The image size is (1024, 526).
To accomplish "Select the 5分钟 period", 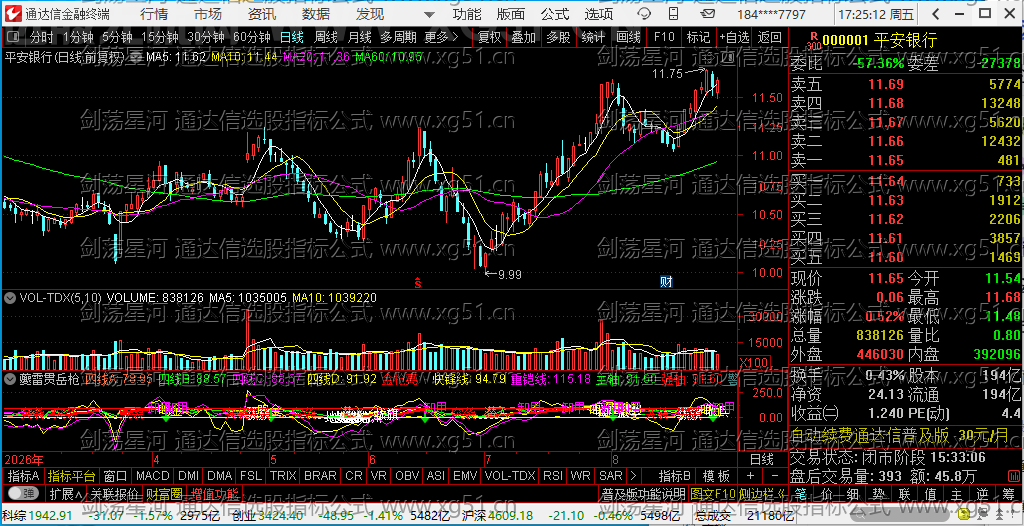I will (x=117, y=37).
